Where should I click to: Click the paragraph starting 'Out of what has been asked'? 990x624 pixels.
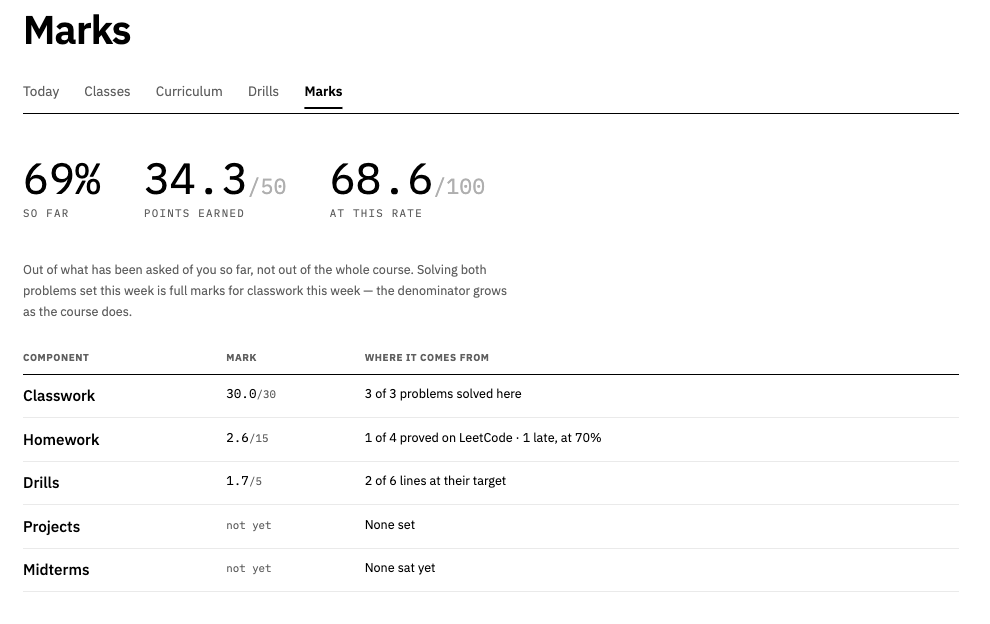(265, 291)
